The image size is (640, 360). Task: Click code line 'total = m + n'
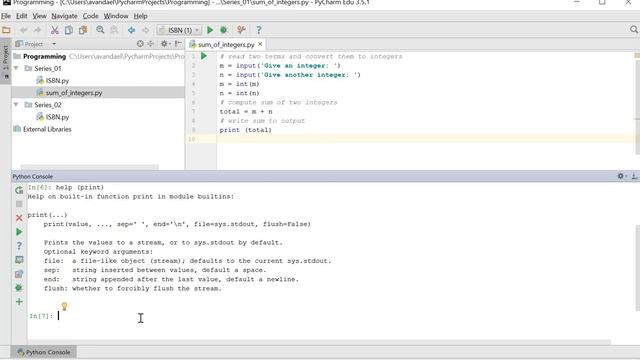point(246,111)
